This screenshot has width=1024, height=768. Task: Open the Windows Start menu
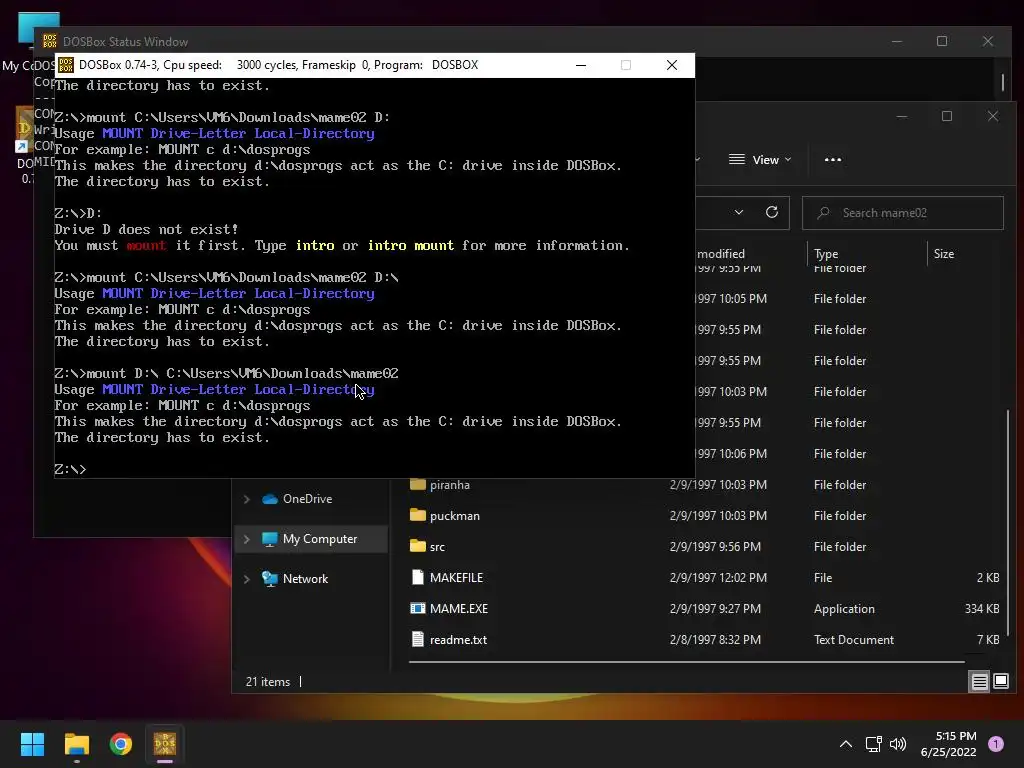(x=32, y=744)
